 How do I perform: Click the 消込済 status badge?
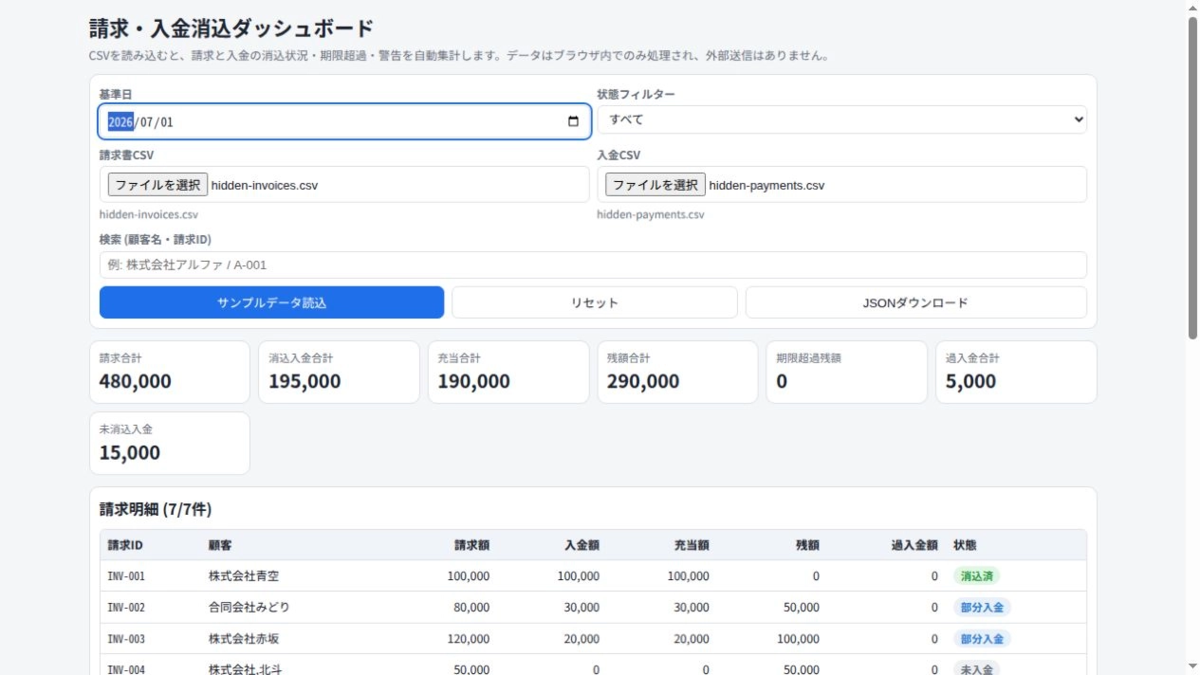(976, 576)
